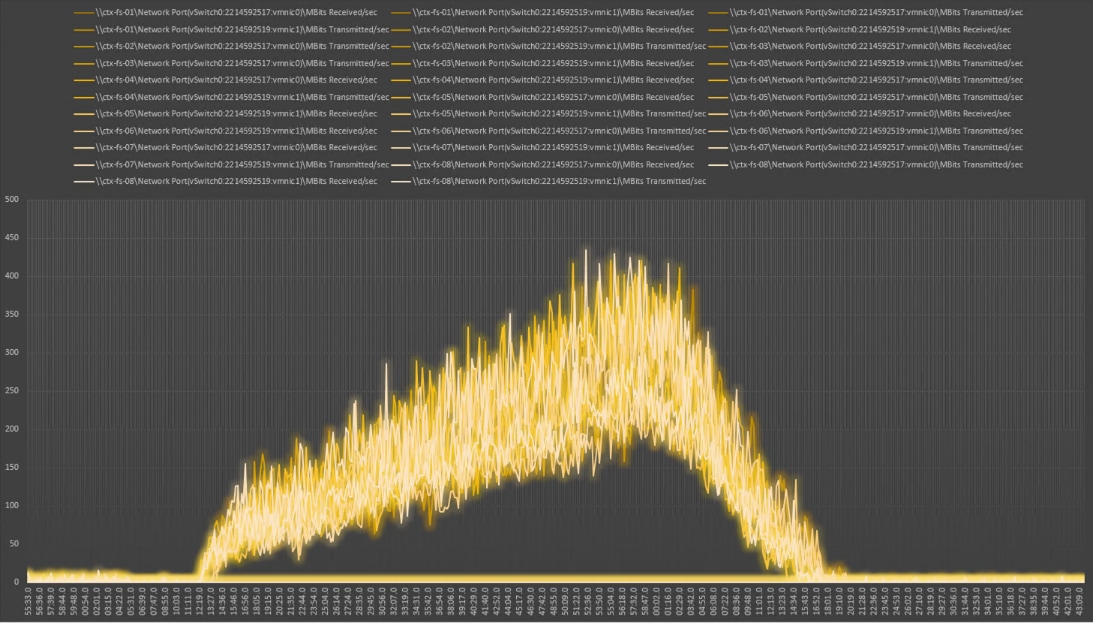The height and width of the screenshot is (623, 1093).
Task: Select legend entry ctx-fs-05 vmnic1 MBits Transmitted/sec
Action: [549, 114]
